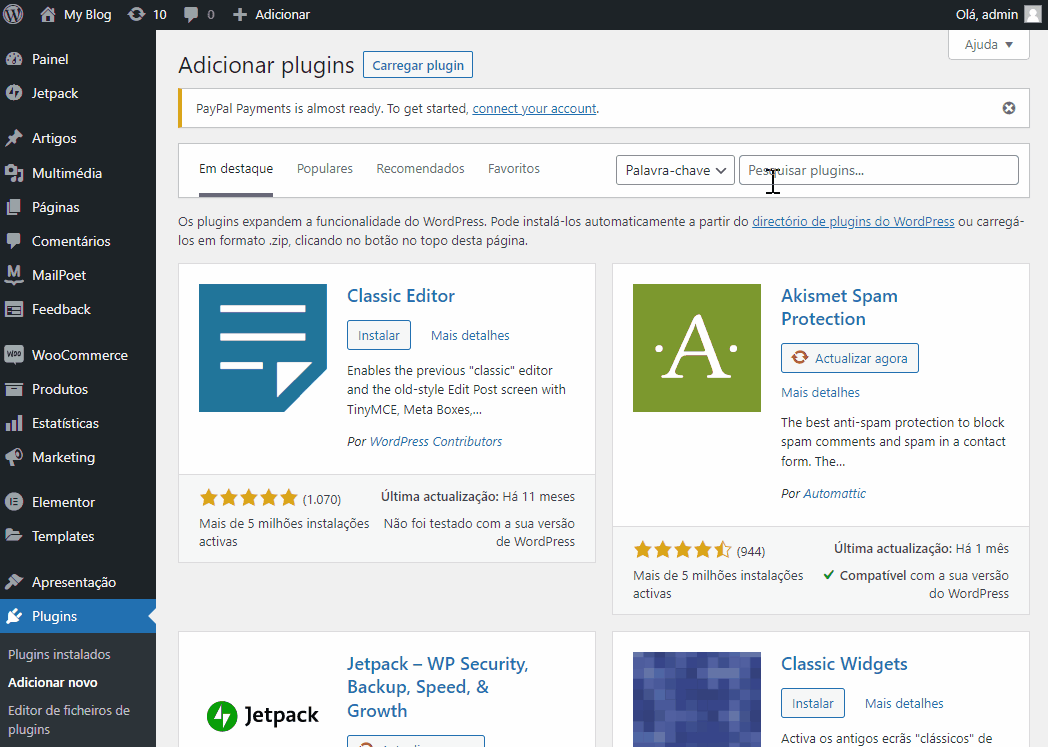Click the Feedback form icon
The height and width of the screenshot is (747, 1048).
click(x=14, y=309)
